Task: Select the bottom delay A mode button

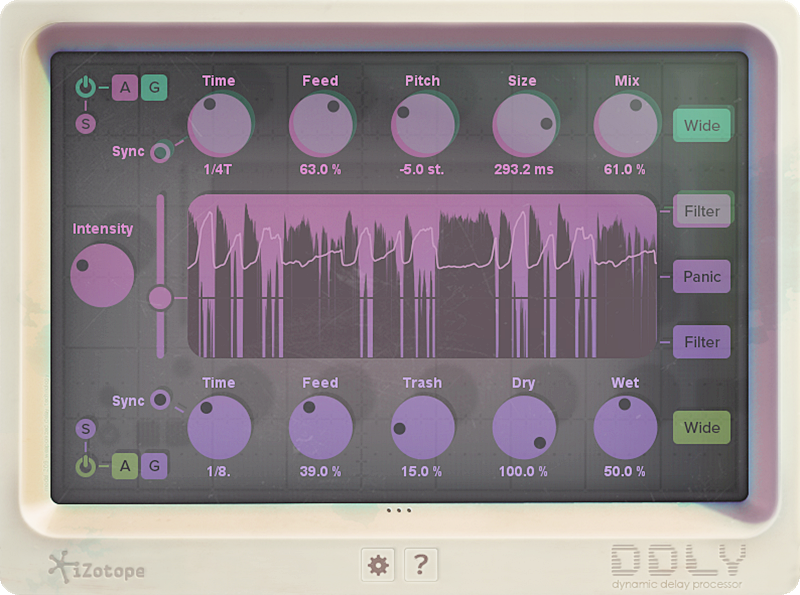Action: click(125, 466)
